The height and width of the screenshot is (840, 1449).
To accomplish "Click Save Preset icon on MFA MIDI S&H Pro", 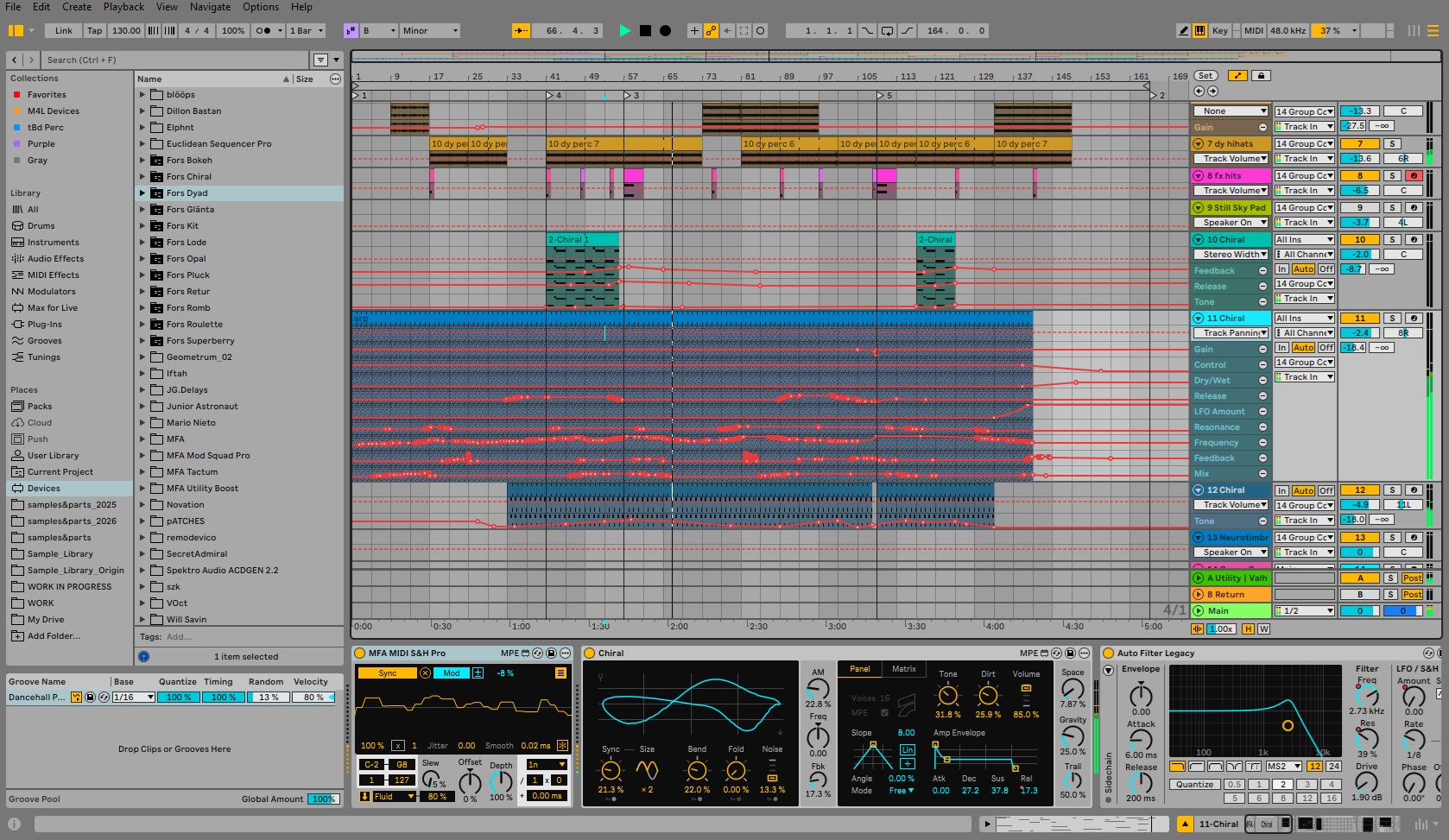I will pos(551,654).
